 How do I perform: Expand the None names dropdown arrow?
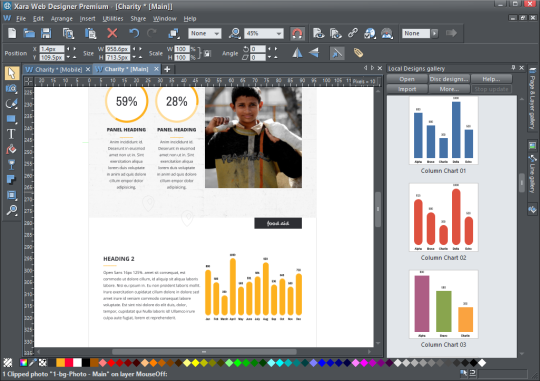(435, 33)
